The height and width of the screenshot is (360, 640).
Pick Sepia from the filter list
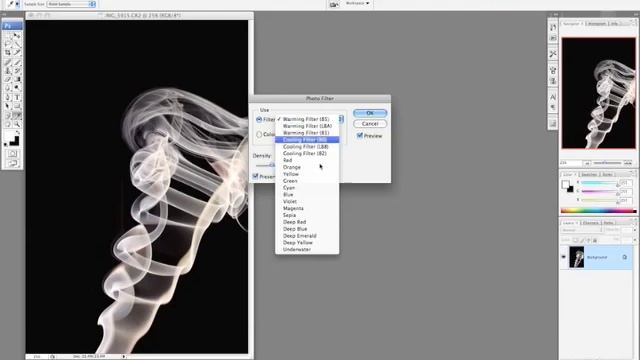point(307,215)
